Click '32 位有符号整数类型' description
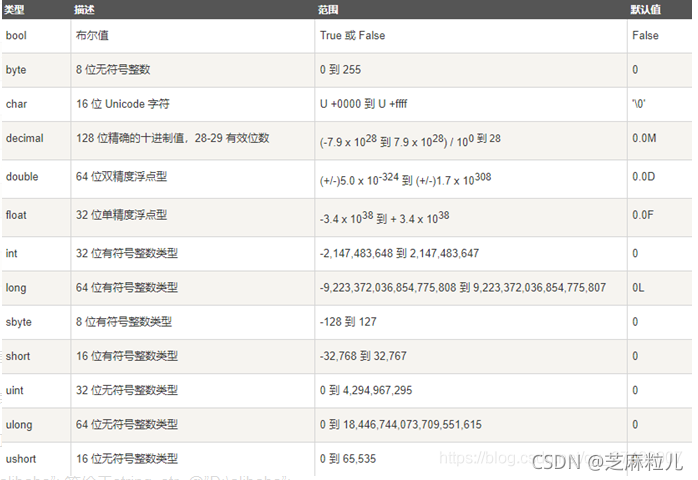698x480 pixels. [127, 253]
